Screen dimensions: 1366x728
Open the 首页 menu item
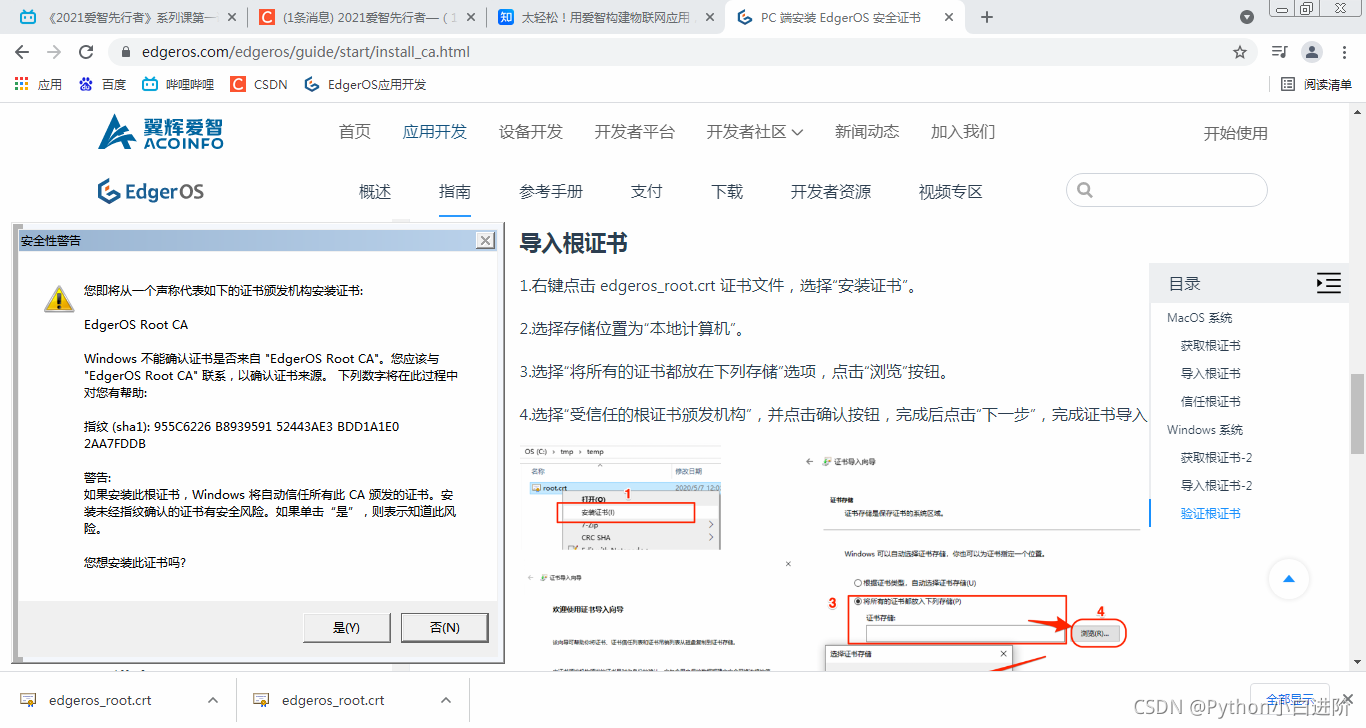[355, 132]
